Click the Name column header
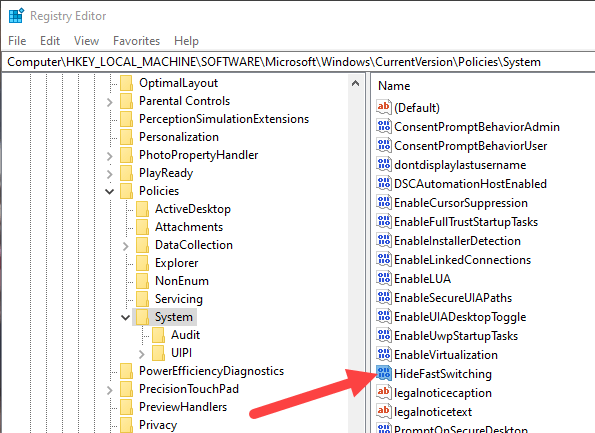 (x=394, y=86)
